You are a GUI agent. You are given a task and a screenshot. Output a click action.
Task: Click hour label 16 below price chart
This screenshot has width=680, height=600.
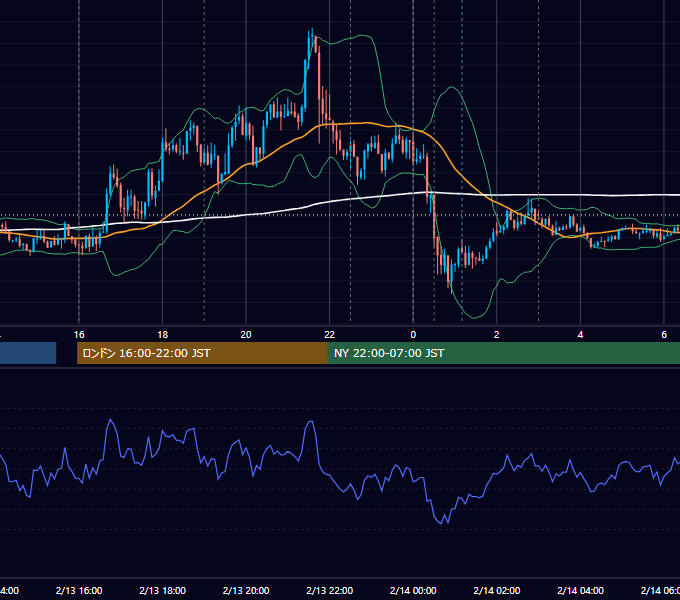[x=79, y=335]
